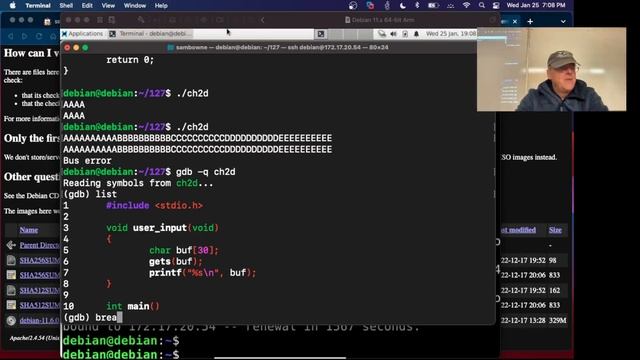Click the last debian@debian:~$ prompt in the background terminal
640x360 pixels.
point(121,354)
